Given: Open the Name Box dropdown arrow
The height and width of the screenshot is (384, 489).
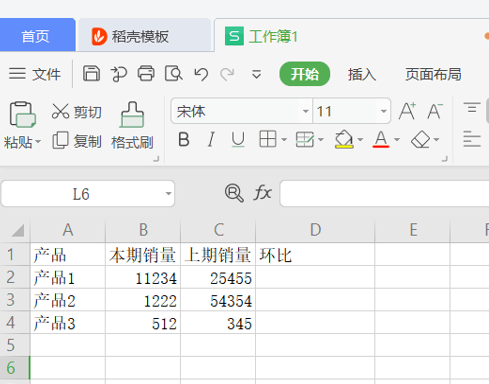Looking at the screenshot, I should (x=169, y=194).
